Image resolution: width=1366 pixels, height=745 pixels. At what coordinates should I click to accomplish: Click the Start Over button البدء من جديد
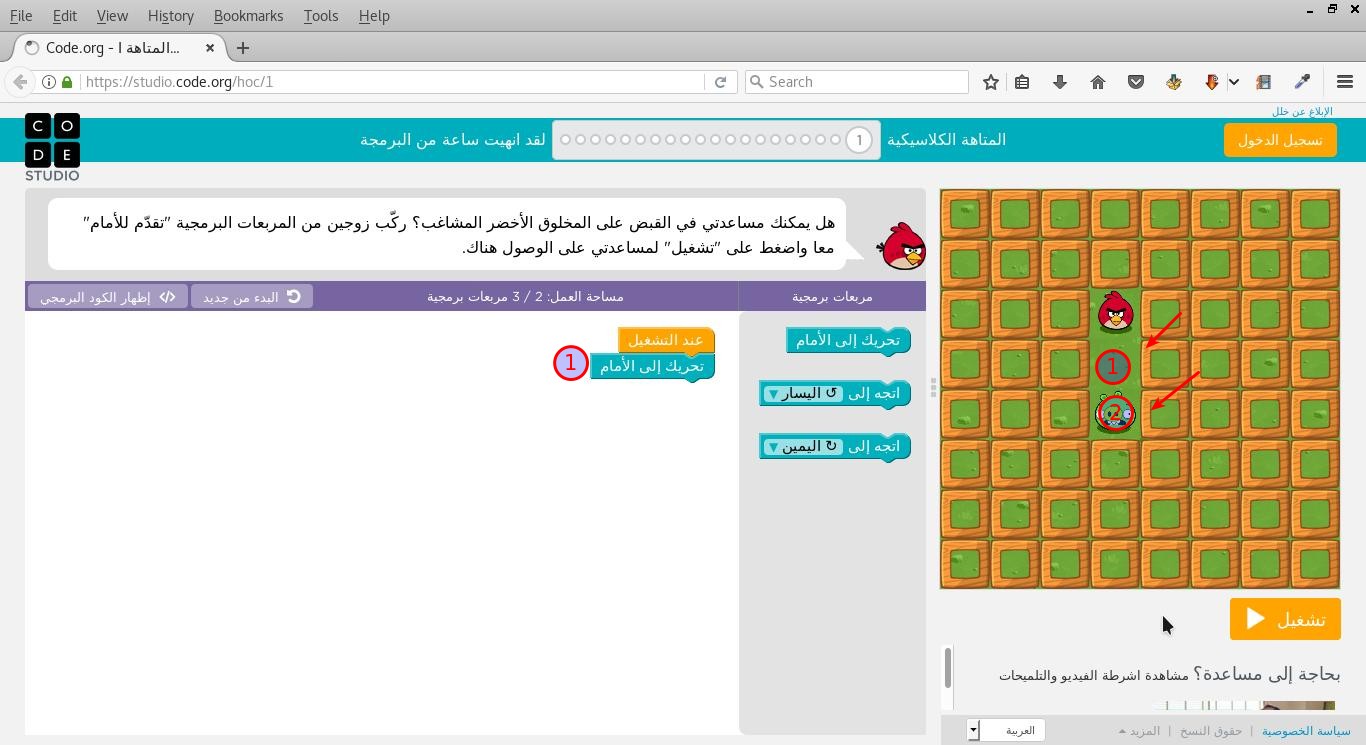(x=252, y=297)
